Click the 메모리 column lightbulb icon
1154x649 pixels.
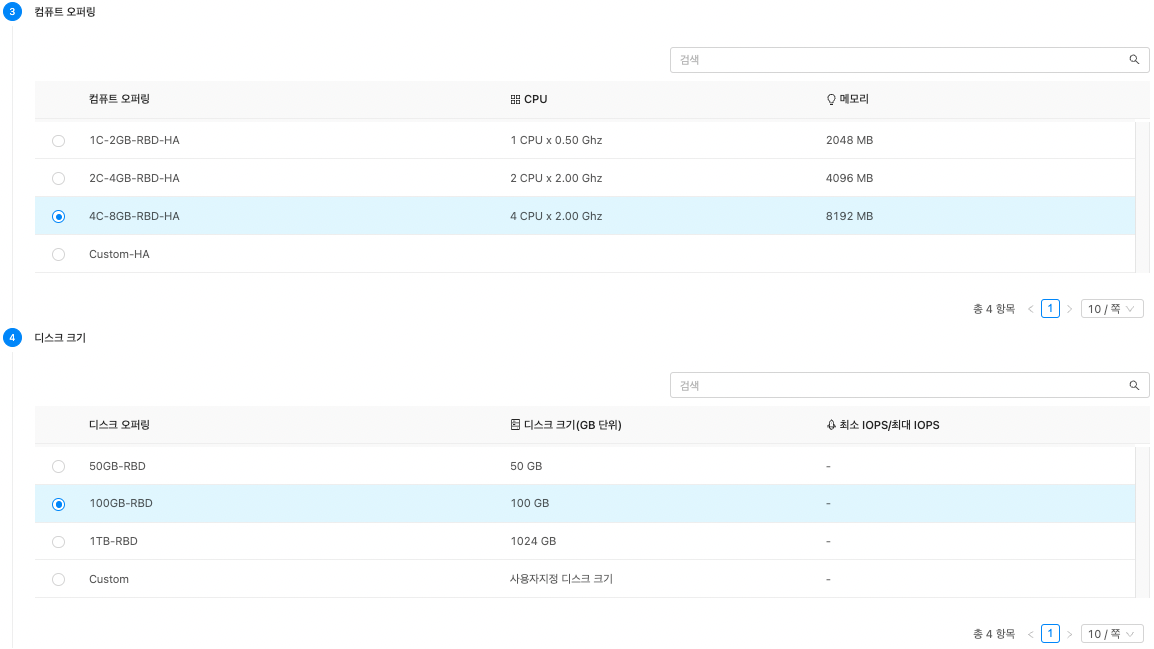tap(830, 100)
